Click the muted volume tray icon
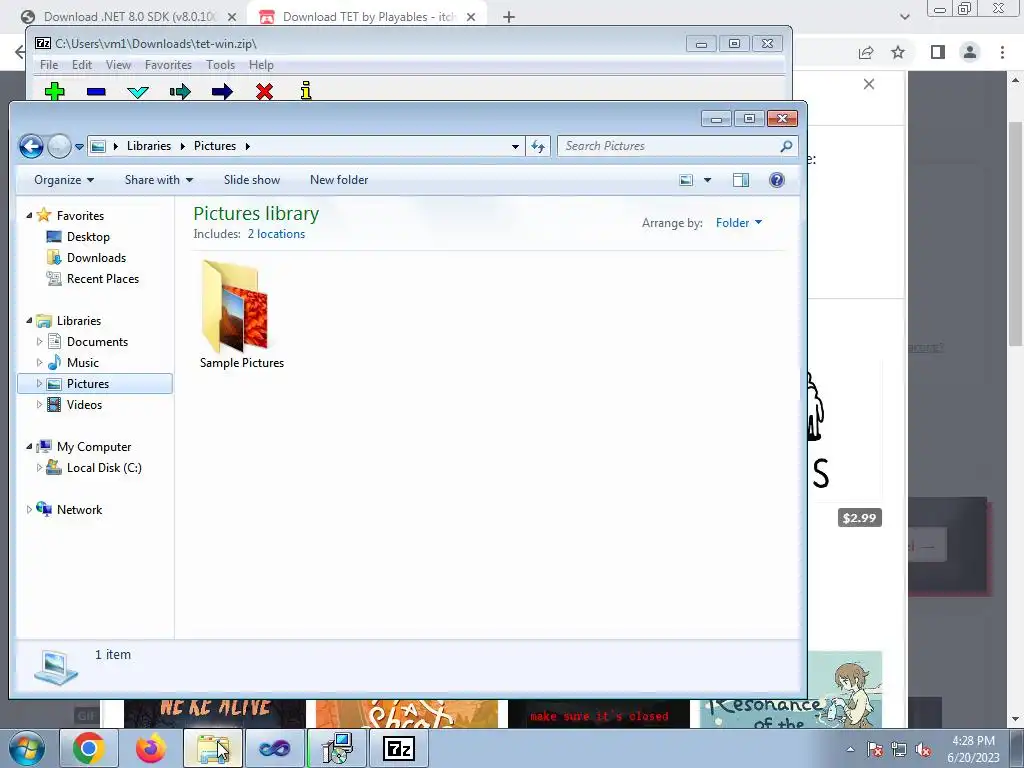The height and width of the screenshot is (768, 1024). click(923, 750)
